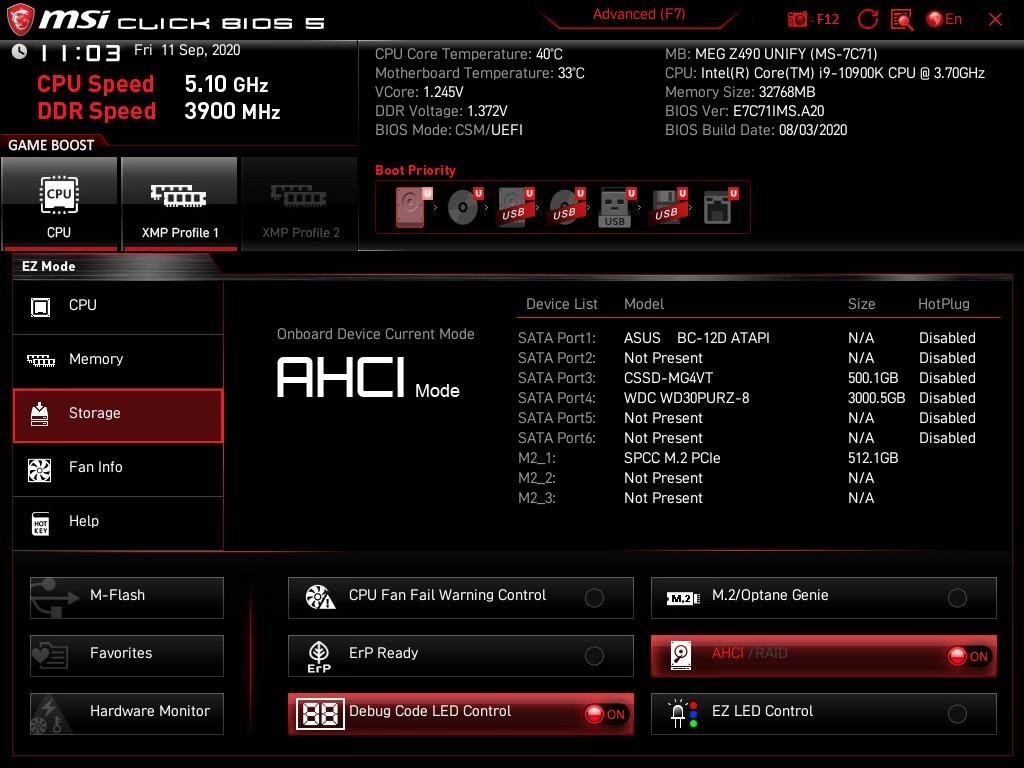Switch to Advanced (F7) mode
The image size is (1024, 768).
click(639, 14)
